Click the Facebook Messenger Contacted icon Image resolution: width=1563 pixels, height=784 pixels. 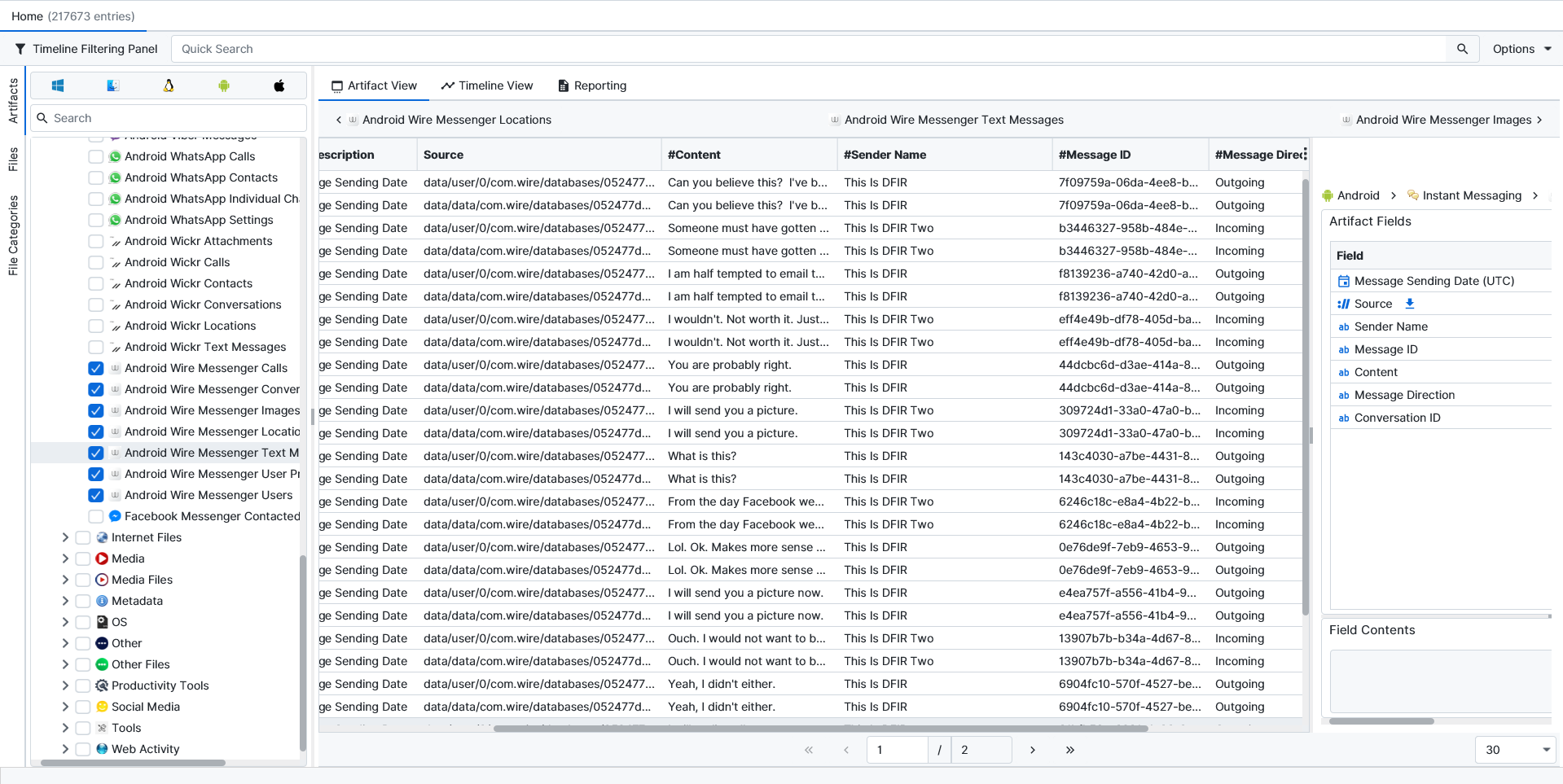click(115, 516)
